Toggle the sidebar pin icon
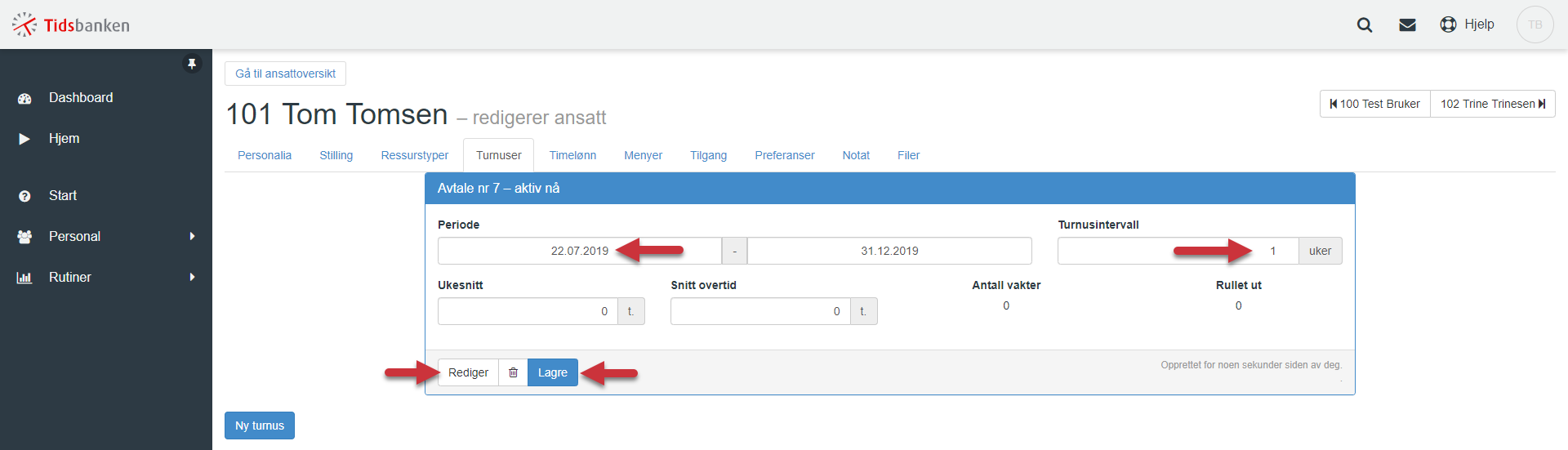 (x=192, y=64)
